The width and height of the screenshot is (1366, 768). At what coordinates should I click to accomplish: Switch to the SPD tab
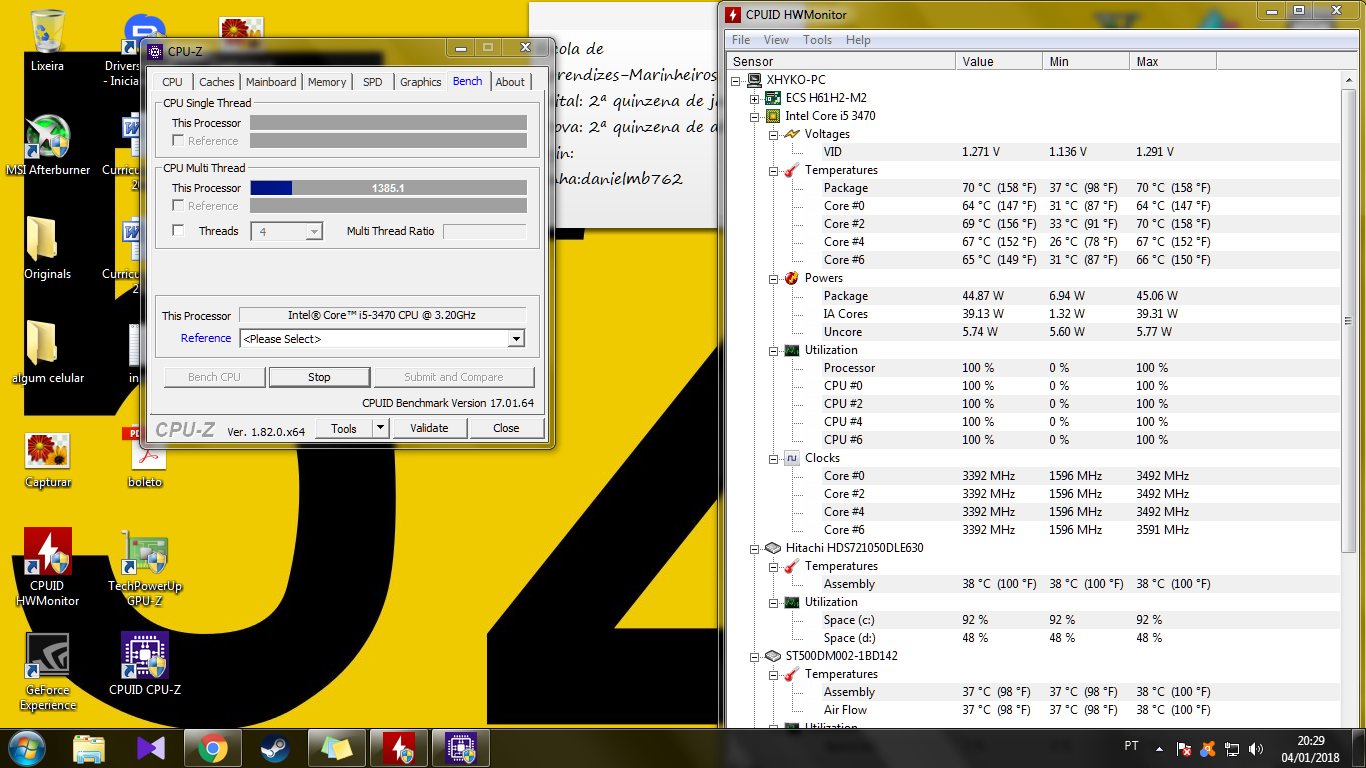tap(372, 82)
